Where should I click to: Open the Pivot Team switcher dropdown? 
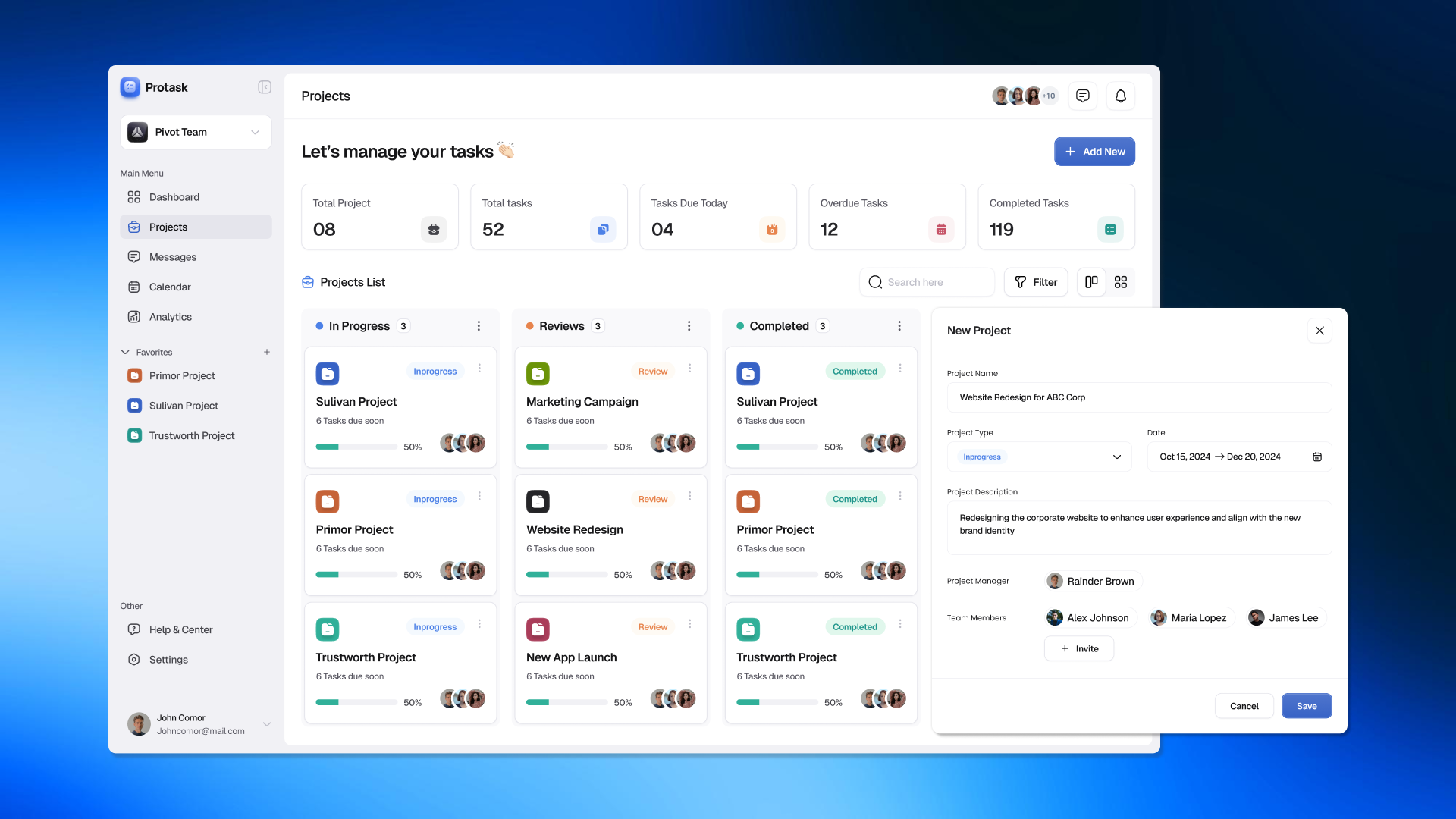[x=256, y=132]
